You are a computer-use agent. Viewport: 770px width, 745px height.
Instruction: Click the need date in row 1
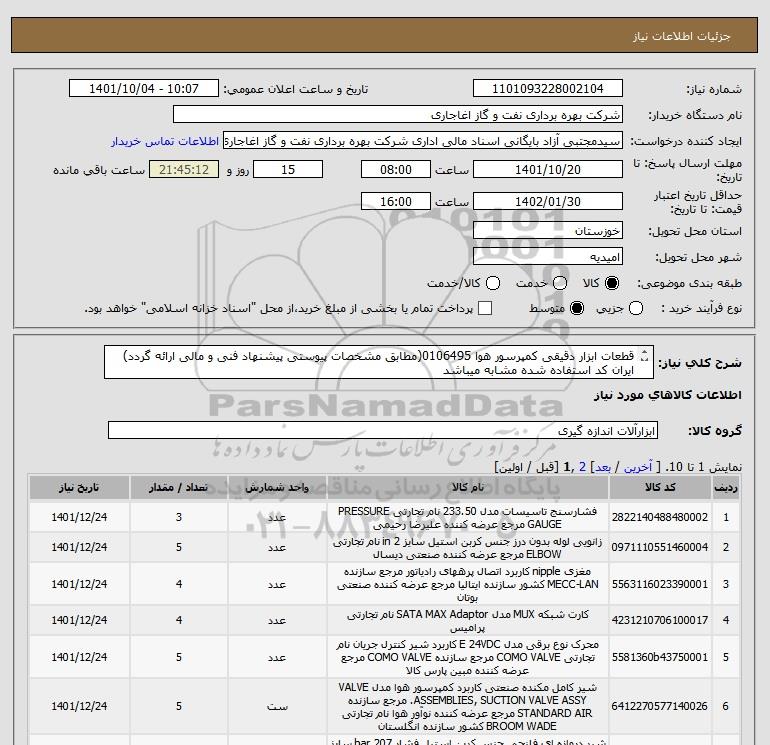79,517
